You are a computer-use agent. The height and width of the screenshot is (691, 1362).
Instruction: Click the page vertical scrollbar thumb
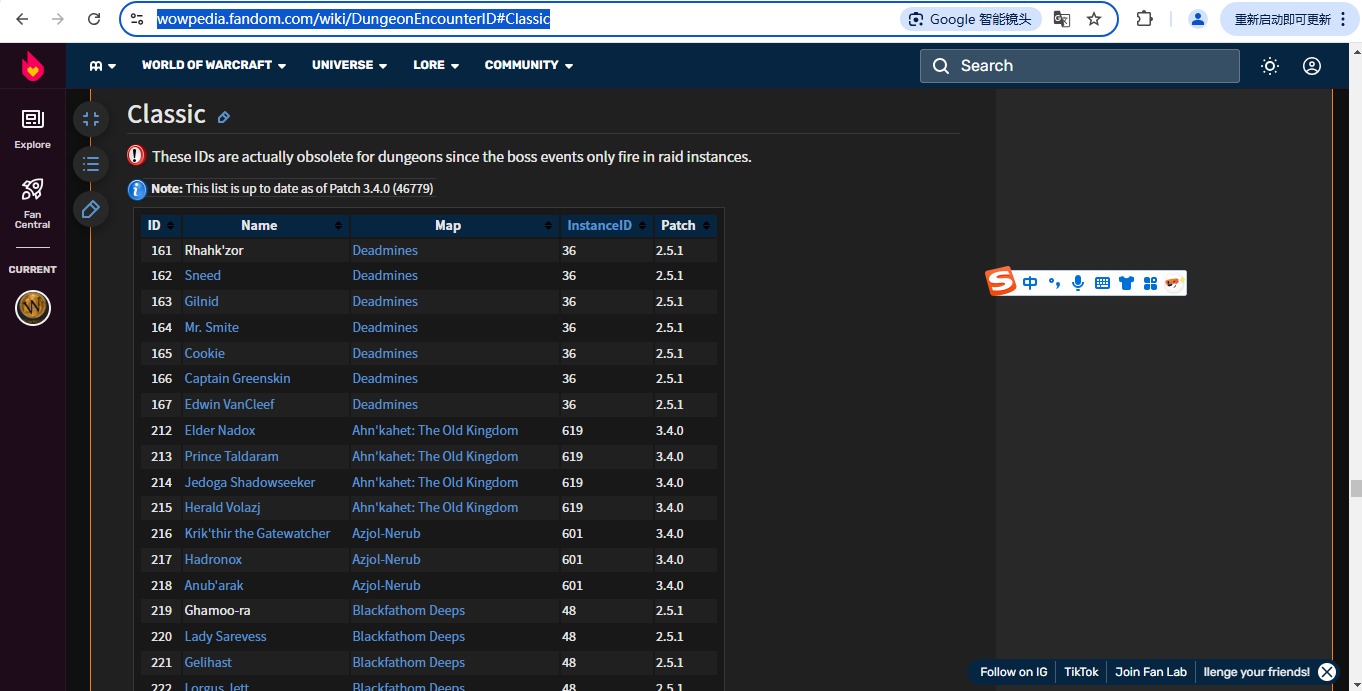1355,488
